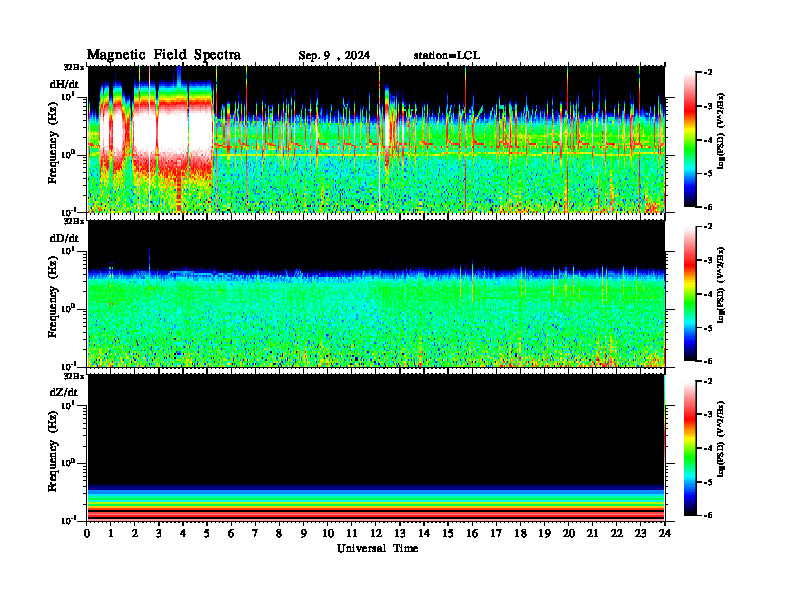The image size is (792, 612).
Task: Click the hour "12" tick label on time axis
Action: click(376, 533)
